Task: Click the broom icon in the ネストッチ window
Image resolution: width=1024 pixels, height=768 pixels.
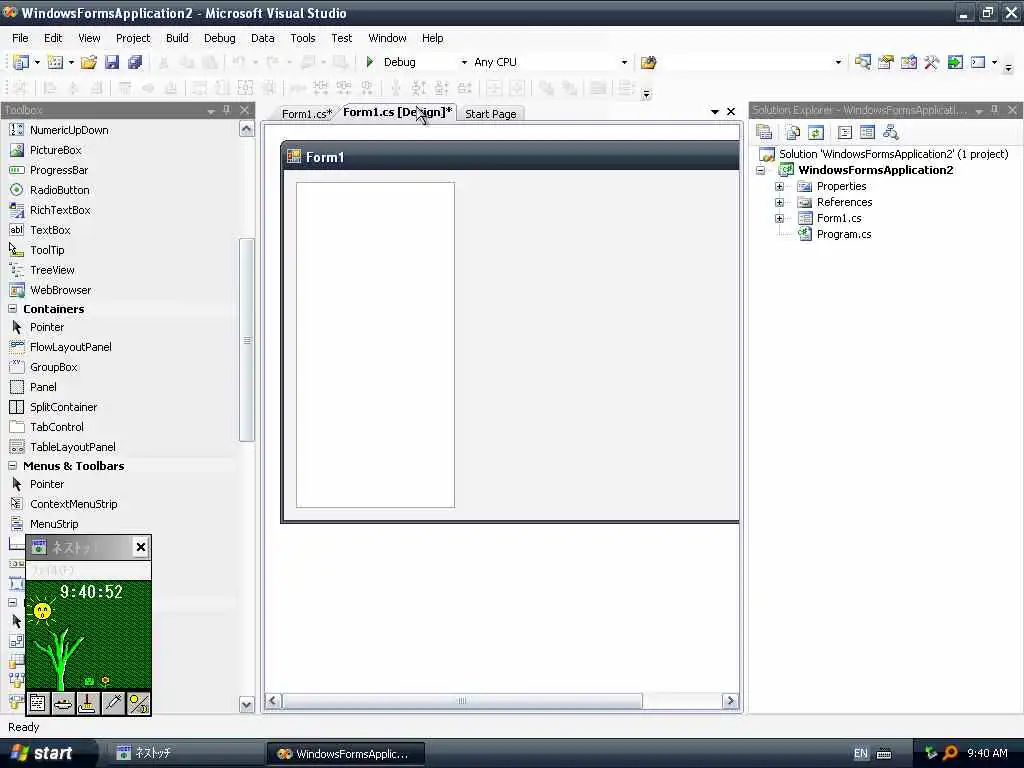Action: (88, 703)
